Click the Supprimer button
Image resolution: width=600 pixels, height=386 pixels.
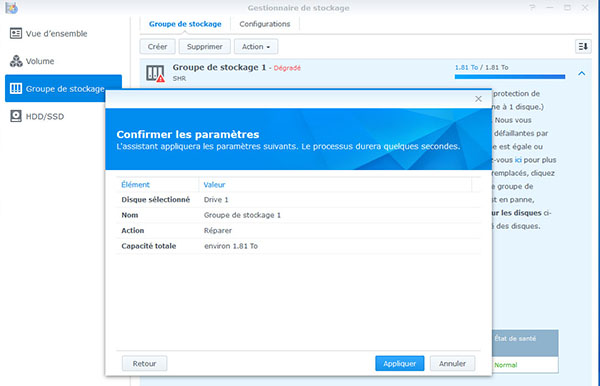205,47
